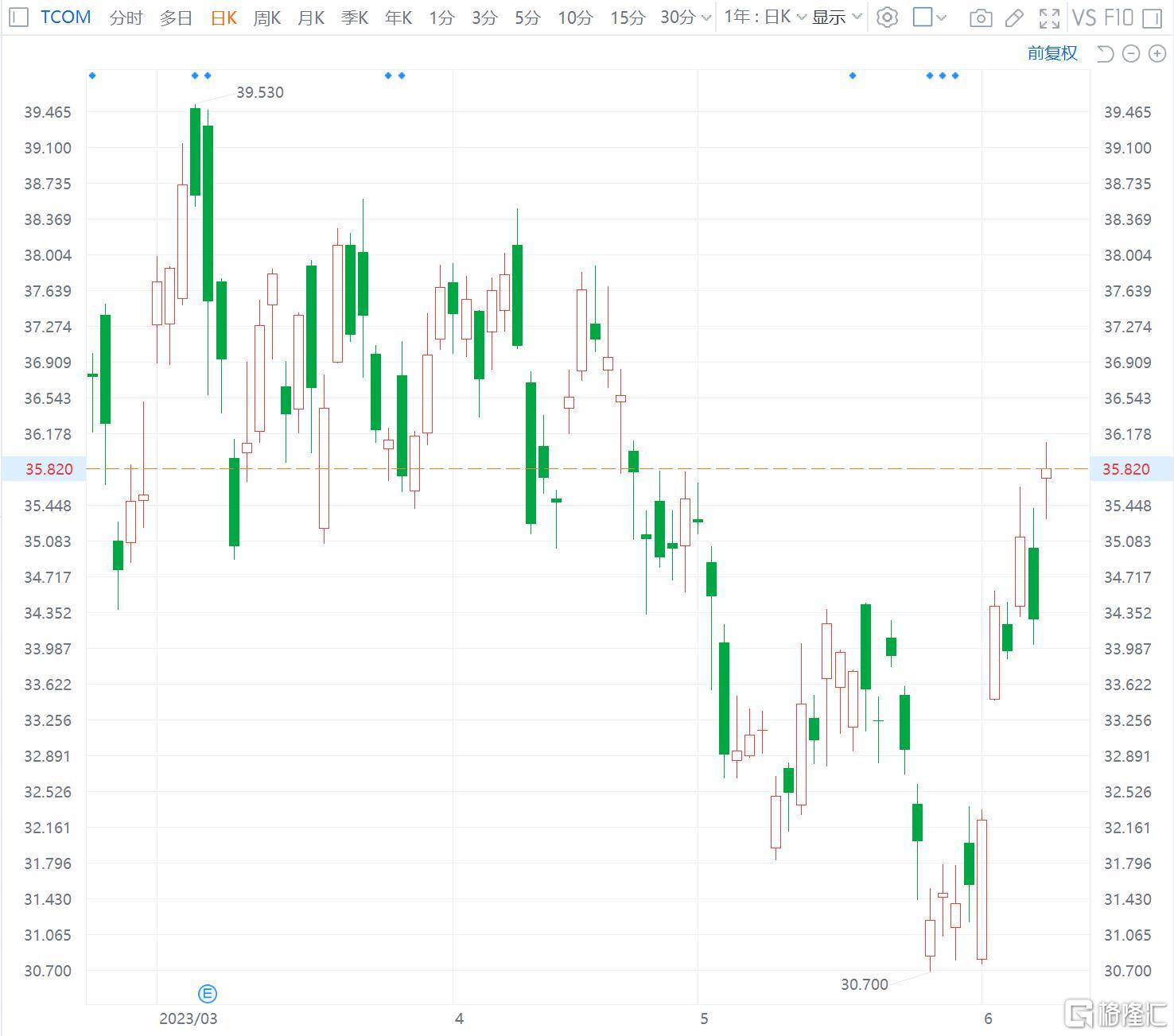This screenshot has height=1036, width=1174.
Task: Open the 显示 display dropdown
Action: tap(837, 17)
